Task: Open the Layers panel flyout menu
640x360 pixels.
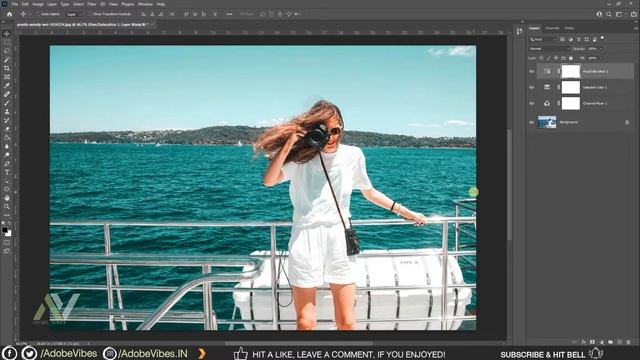Action: 636,28
